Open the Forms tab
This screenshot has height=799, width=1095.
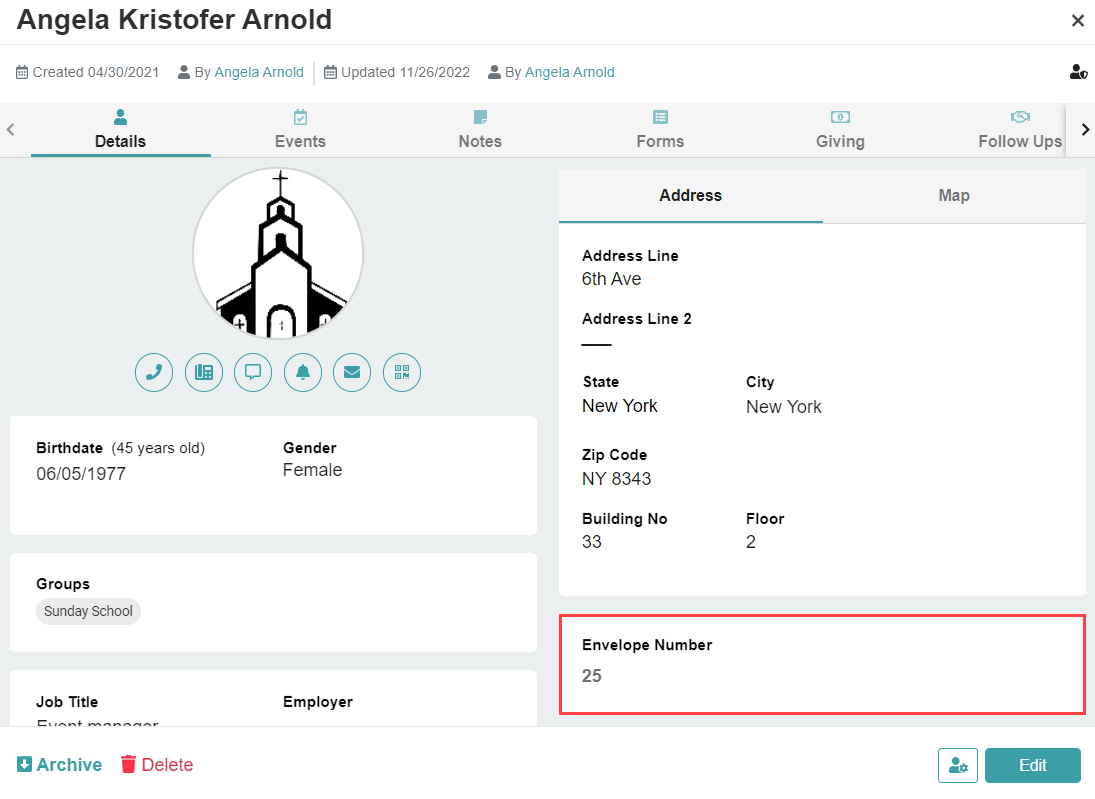[x=660, y=130]
